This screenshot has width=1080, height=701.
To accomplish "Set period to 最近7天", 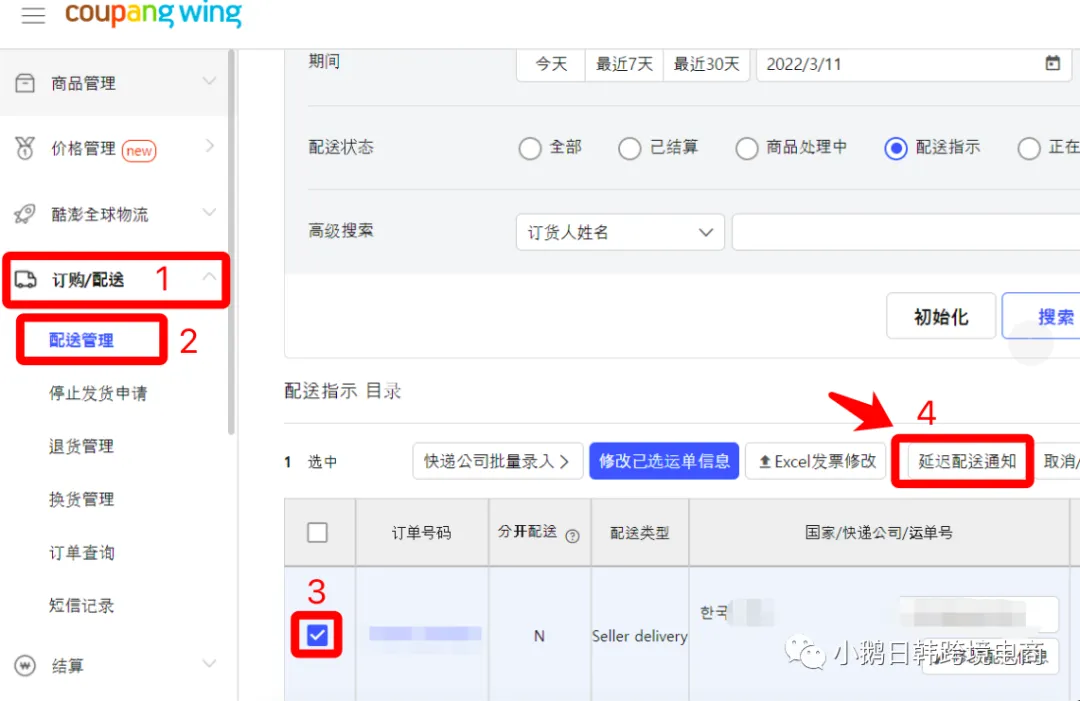I will [624, 64].
